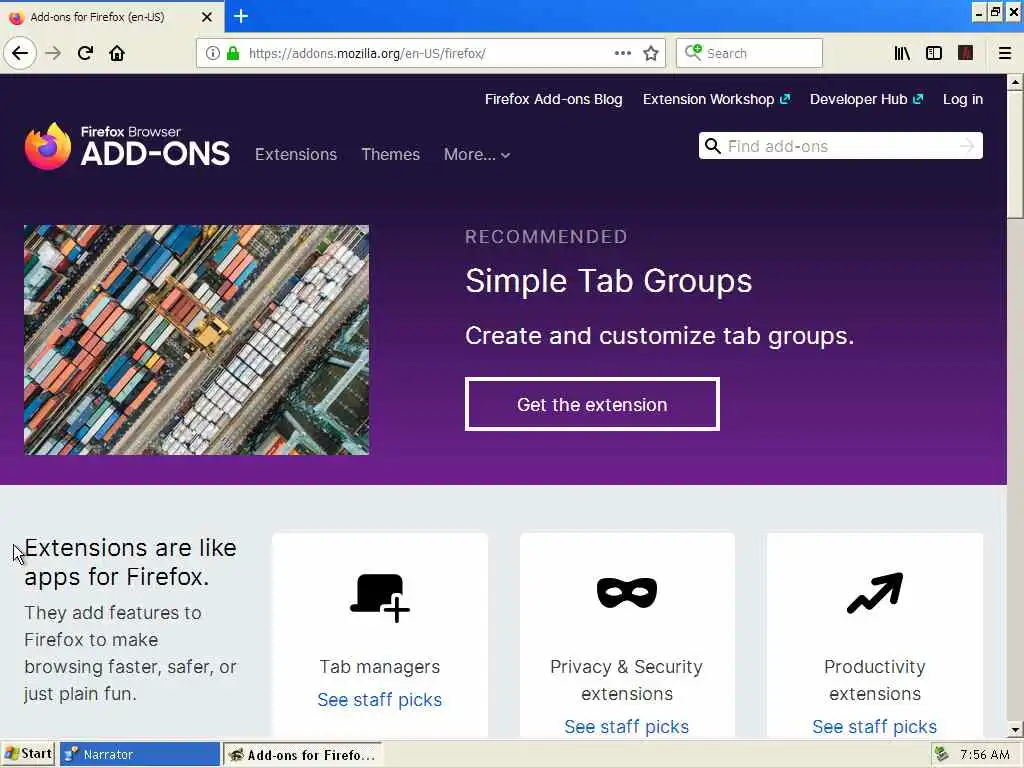Click the taskbar clock showing 7:56 AM
The height and width of the screenshot is (768, 1024).
pos(985,755)
